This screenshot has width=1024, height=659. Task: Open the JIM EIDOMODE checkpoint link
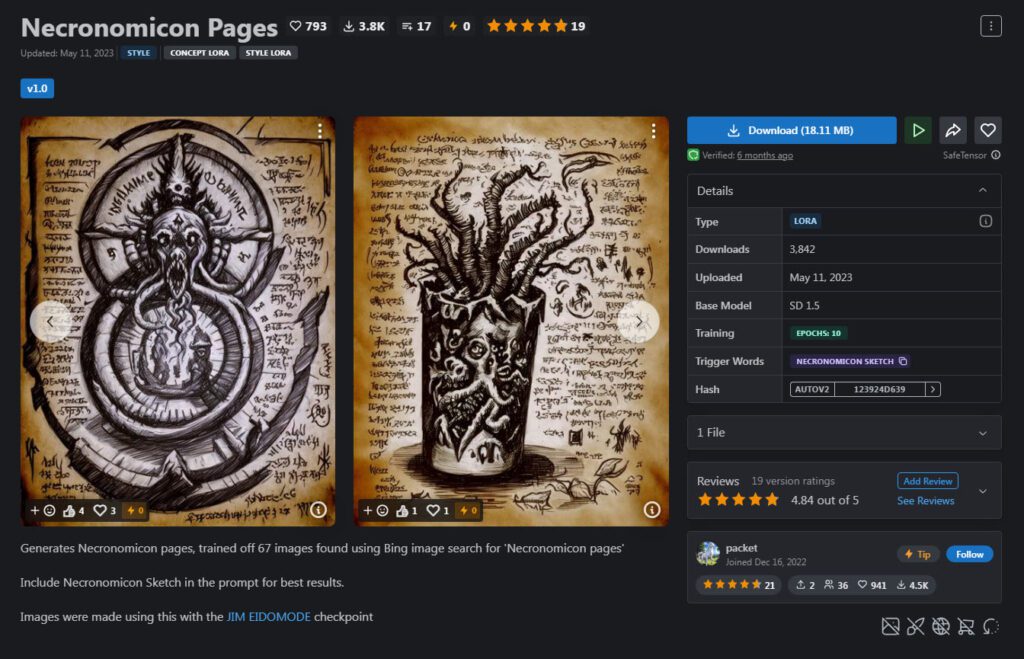click(x=268, y=617)
